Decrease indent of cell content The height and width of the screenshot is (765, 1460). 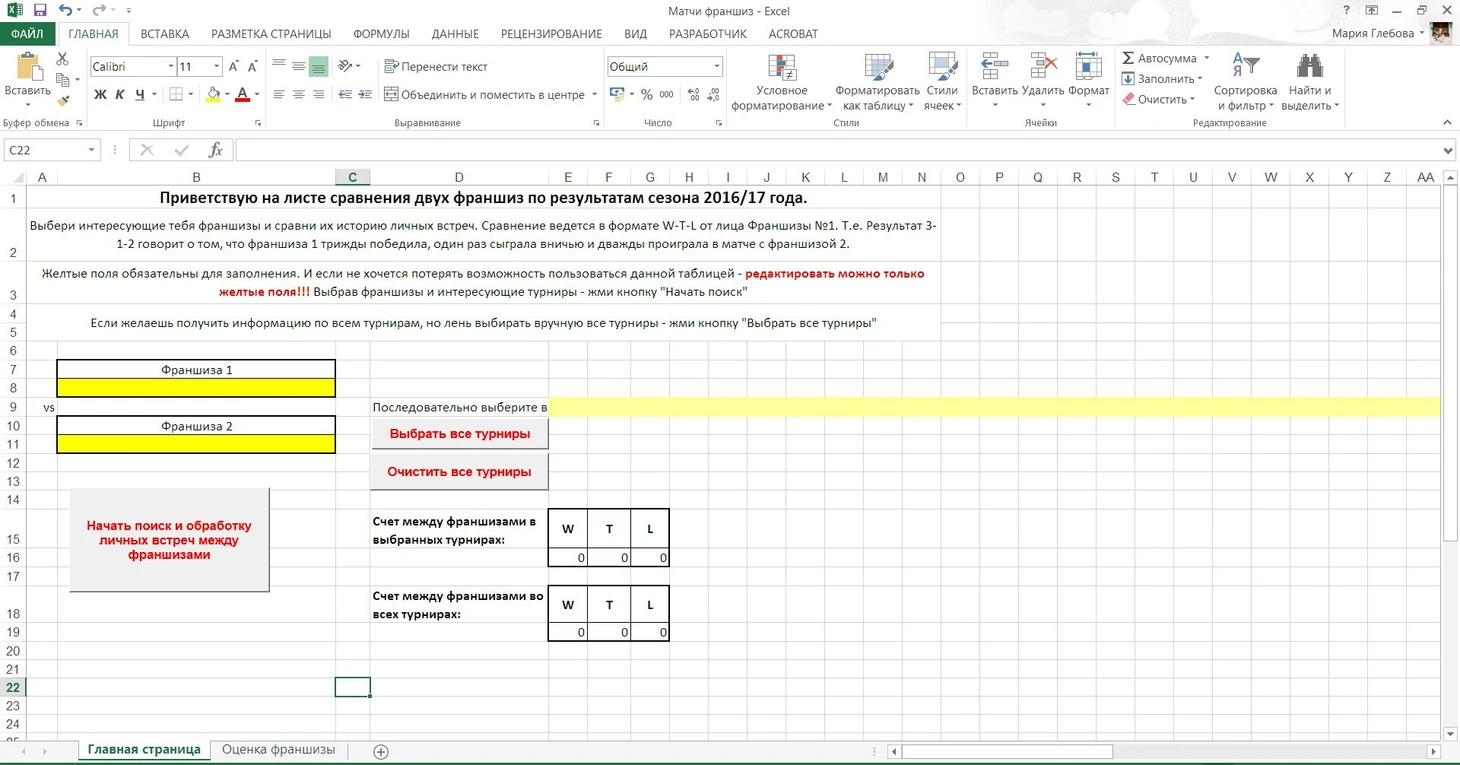(x=345, y=95)
